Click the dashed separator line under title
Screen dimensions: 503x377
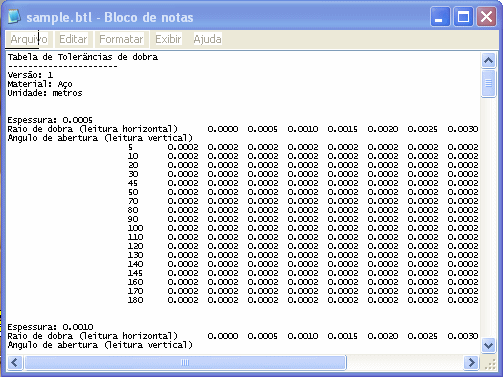tap(63, 66)
